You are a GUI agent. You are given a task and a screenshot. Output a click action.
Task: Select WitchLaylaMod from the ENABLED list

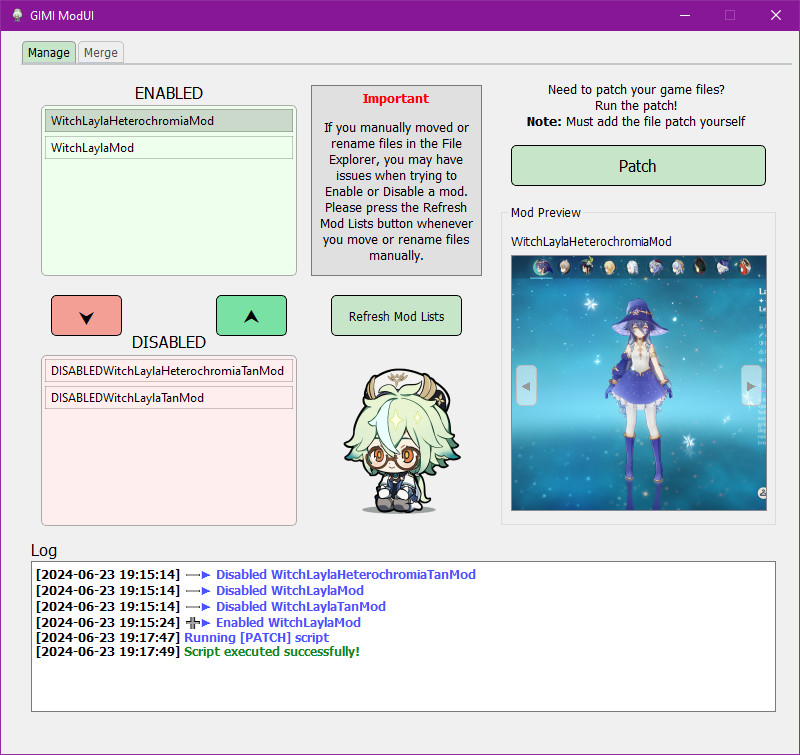[x=168, y=146]
